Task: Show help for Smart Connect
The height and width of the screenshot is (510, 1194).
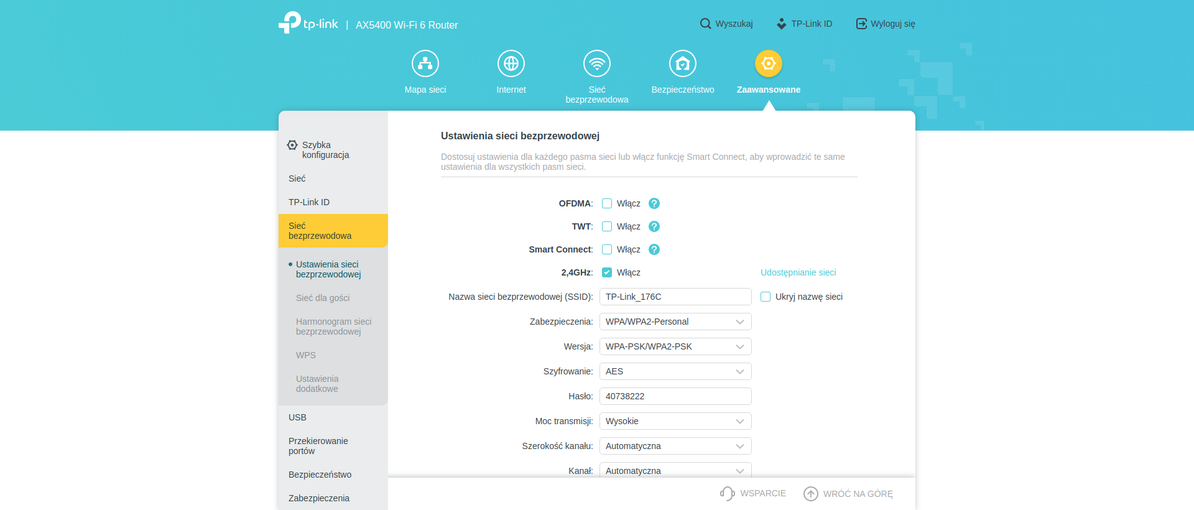Action: pyautogui.click(x=653, y=249)
